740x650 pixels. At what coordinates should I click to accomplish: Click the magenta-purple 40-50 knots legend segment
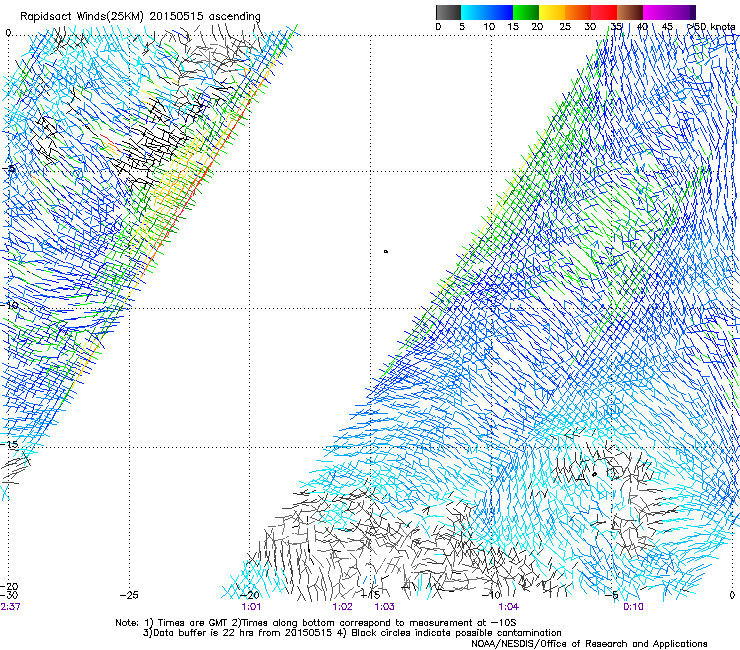669,12
